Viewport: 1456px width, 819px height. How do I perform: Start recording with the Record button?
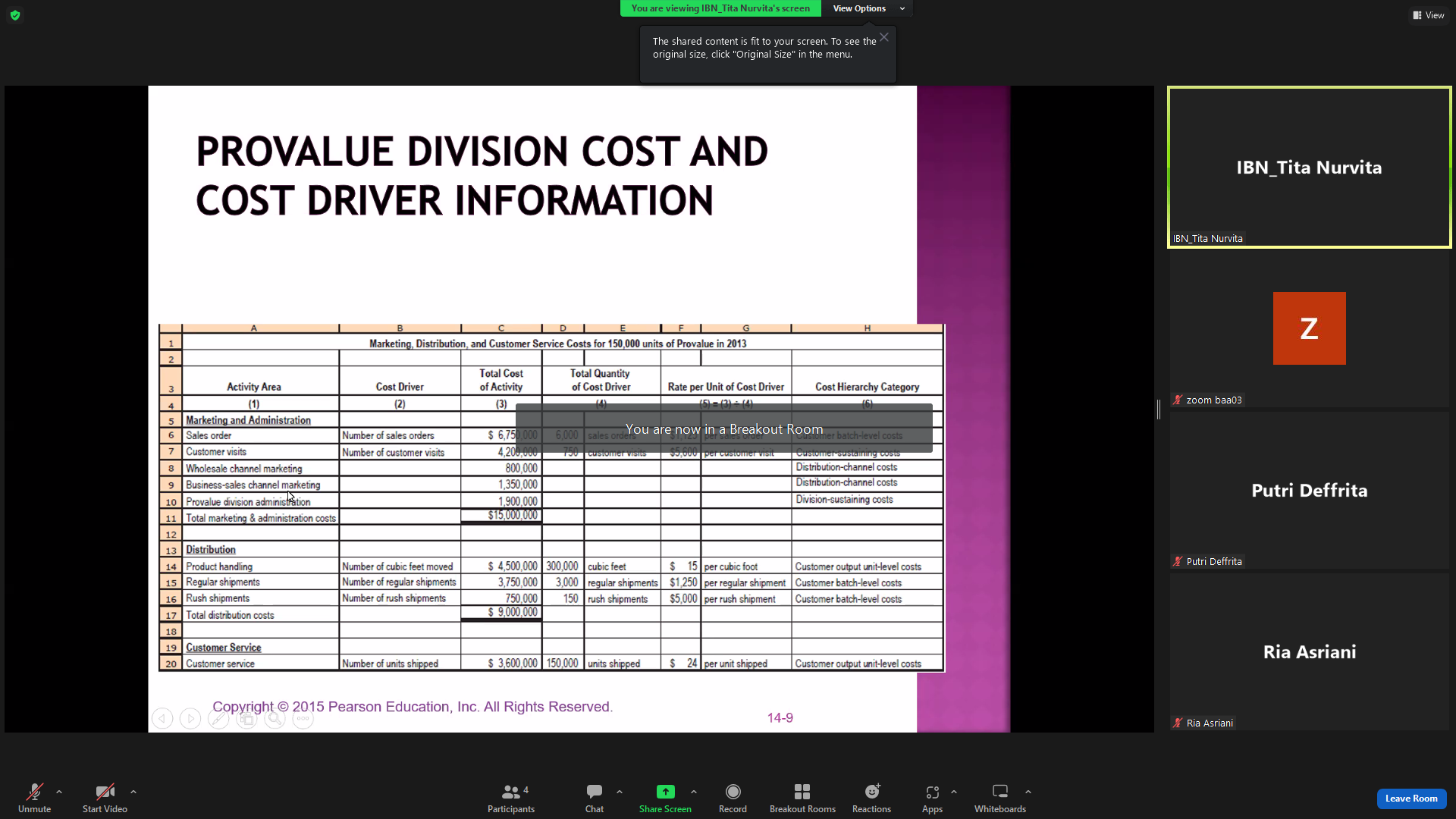pos(733,798)
